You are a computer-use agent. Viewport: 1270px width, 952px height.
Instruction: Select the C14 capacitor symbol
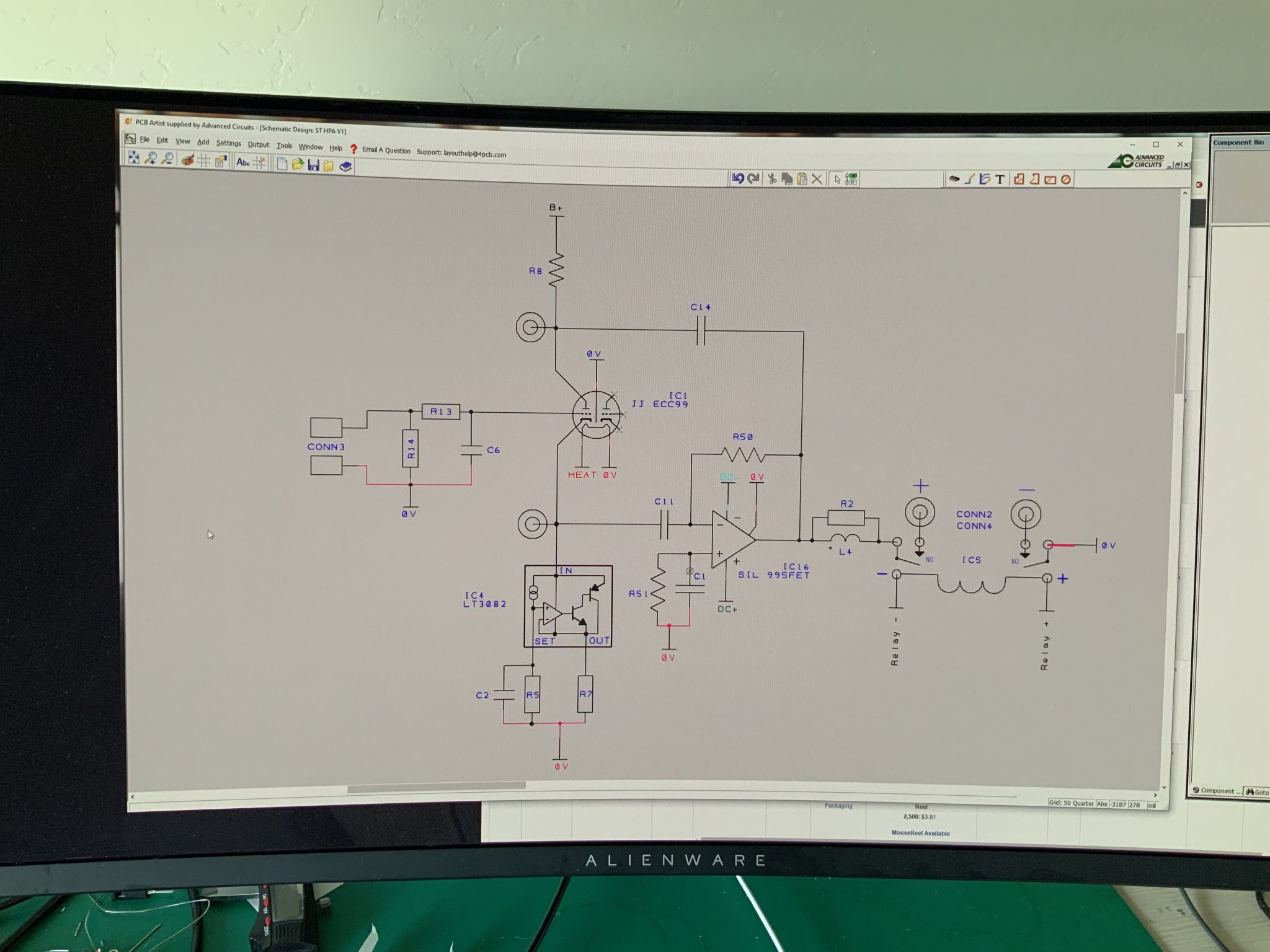701,331
